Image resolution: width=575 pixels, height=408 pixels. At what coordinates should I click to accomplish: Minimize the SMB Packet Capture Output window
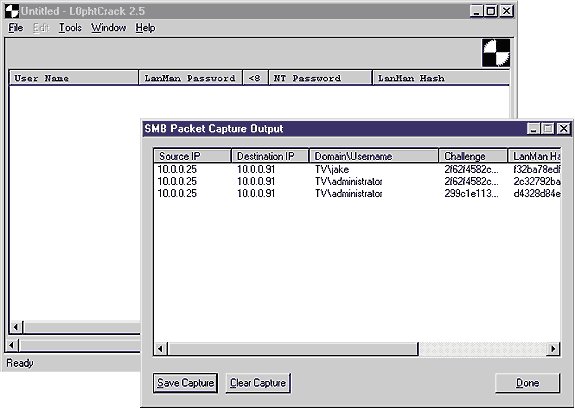(534, 129)
